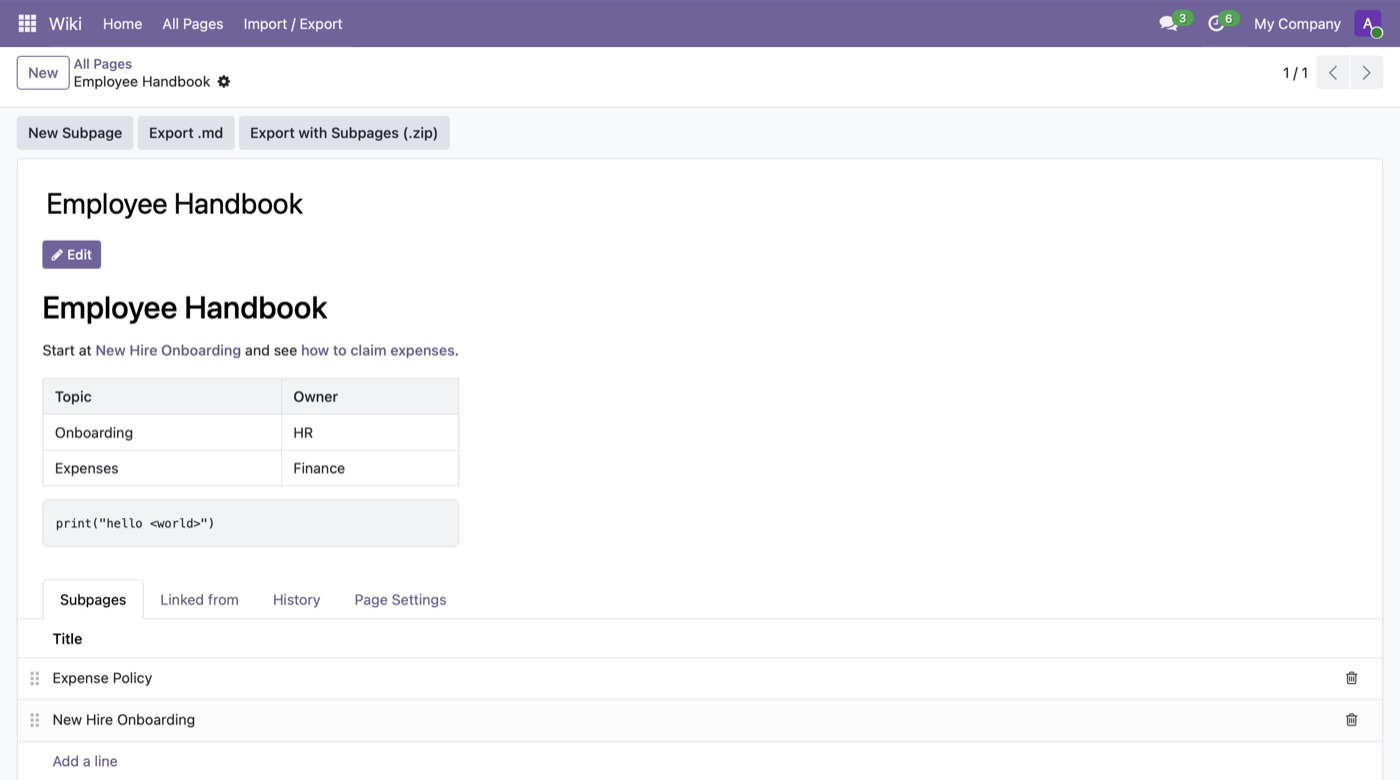Image resolution: width=1400 pixels, height=780 pixels.
Task: Delete the New Hire Onboarding subpage row
Action: [x=1351, y=720]
